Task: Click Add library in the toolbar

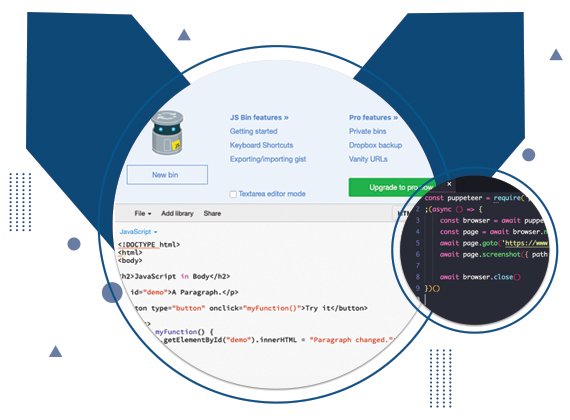Action: pyautogui.click(x=177, y=213)
